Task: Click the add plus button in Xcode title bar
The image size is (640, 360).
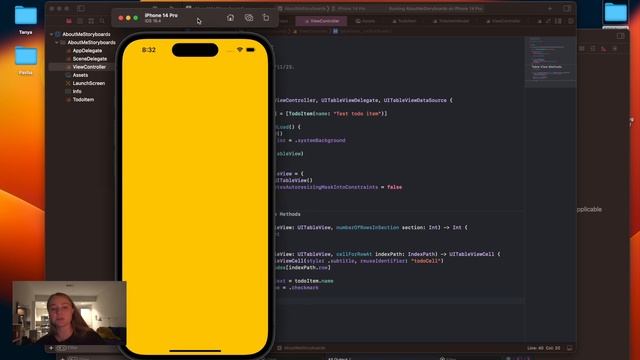Action: point(550,8)
